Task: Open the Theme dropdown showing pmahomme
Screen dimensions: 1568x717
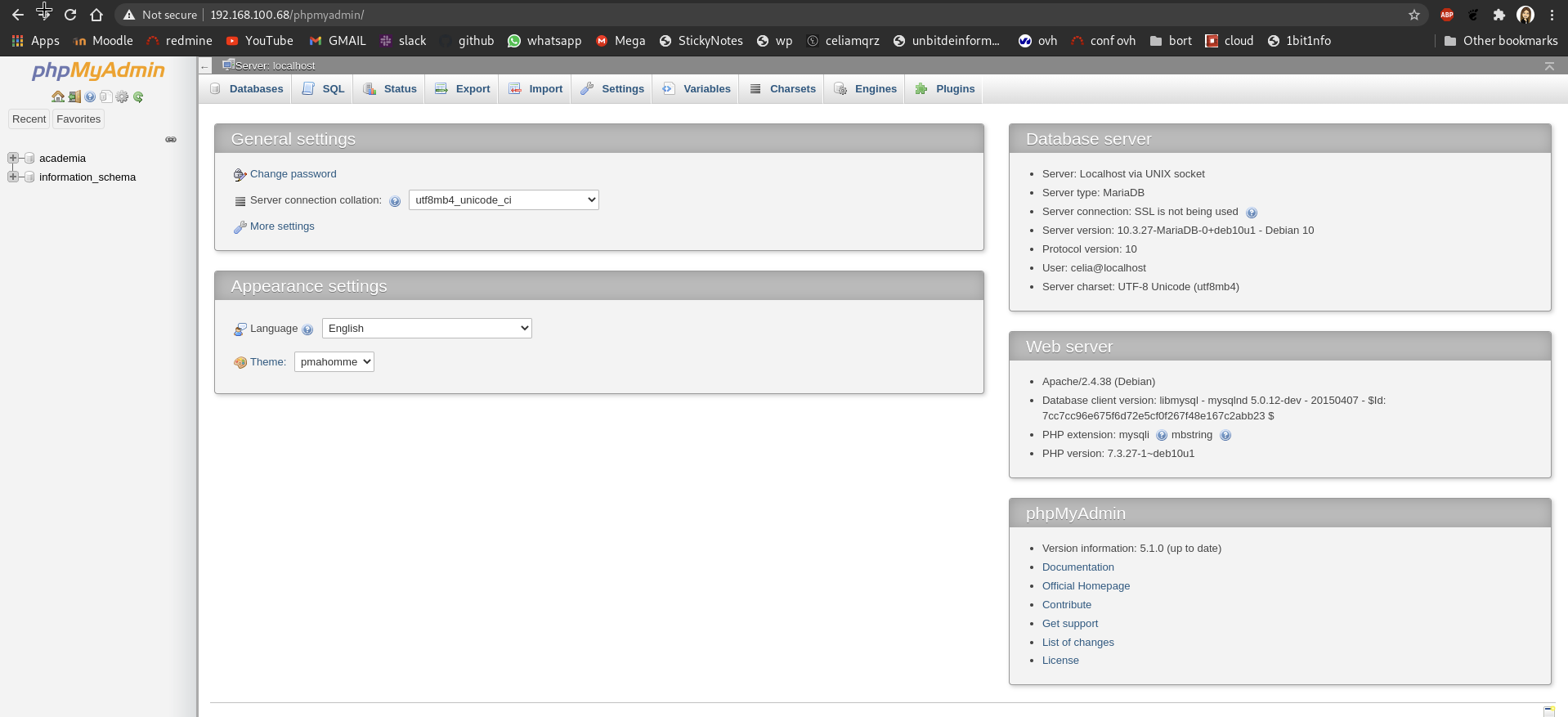Action: (x=334, y=362)
